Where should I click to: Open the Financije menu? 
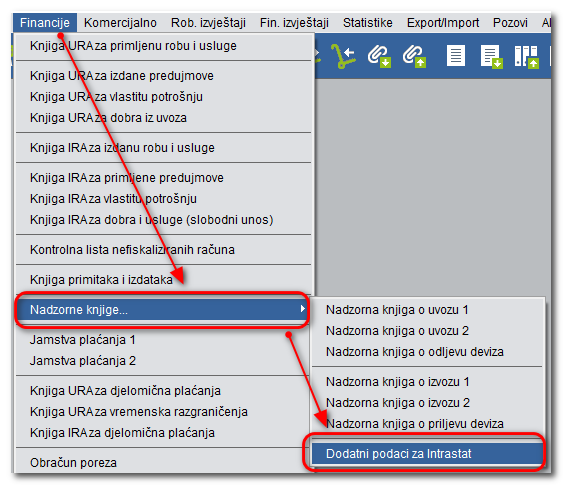coord(45,23)
